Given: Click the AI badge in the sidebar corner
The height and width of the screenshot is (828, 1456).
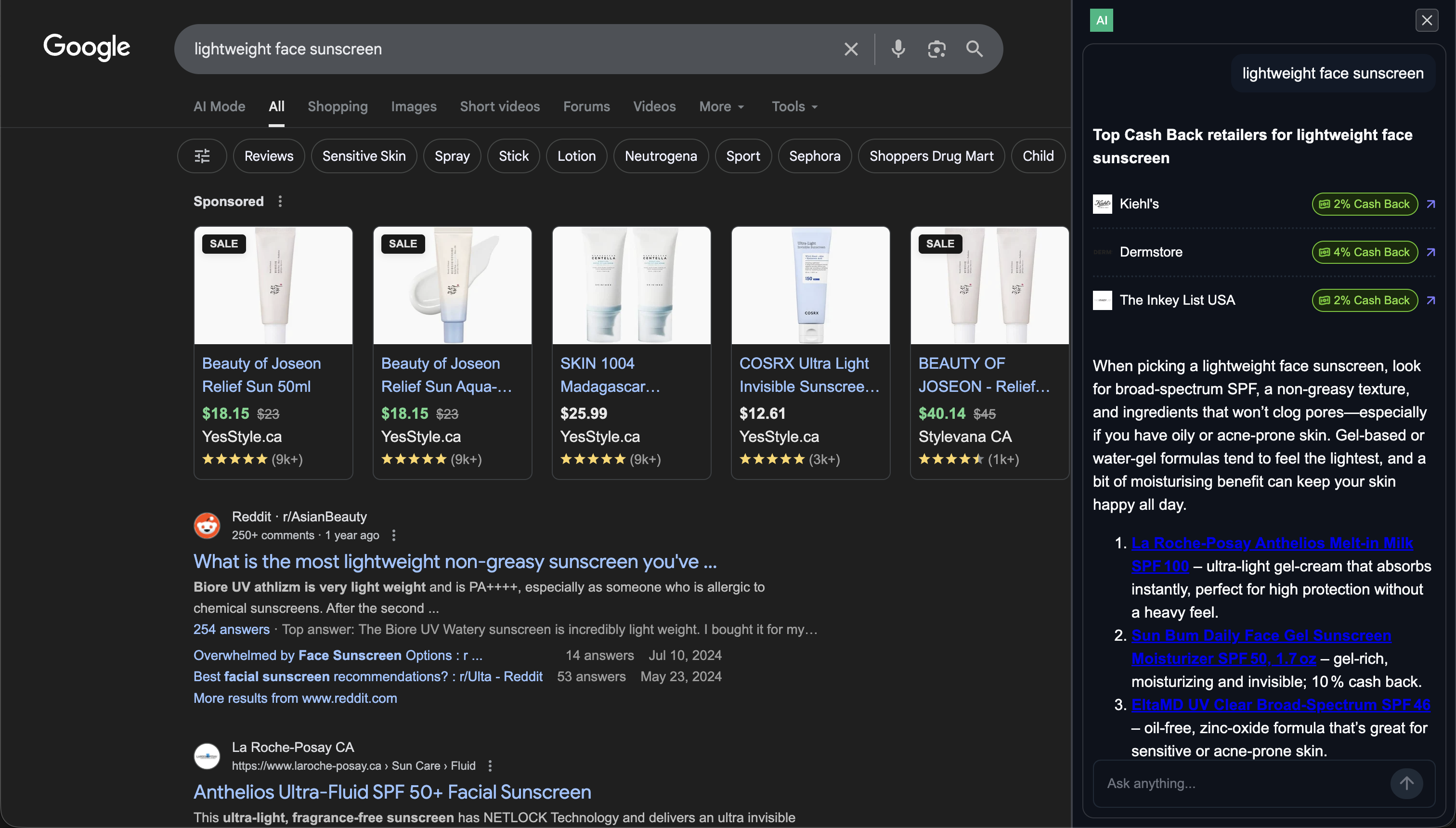Looking at the screenshot, I should 1102,19.
